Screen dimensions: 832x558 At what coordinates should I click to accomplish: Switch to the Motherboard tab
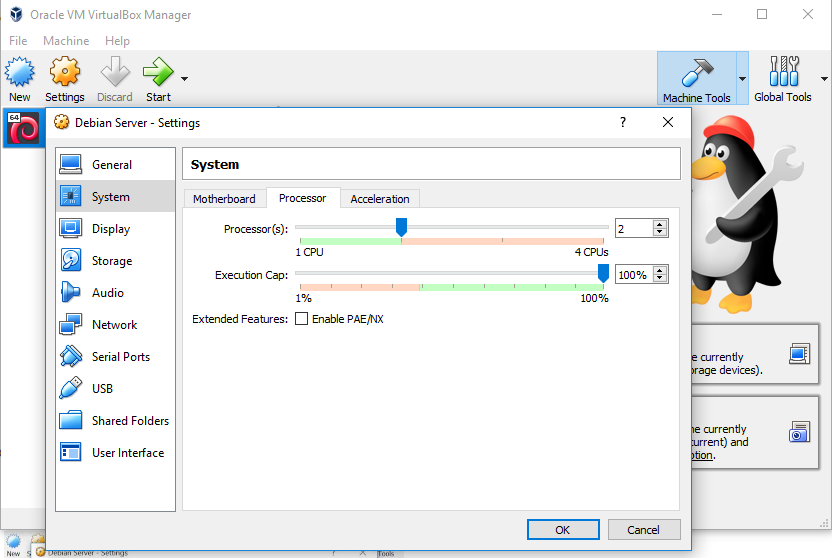[224, 199]
